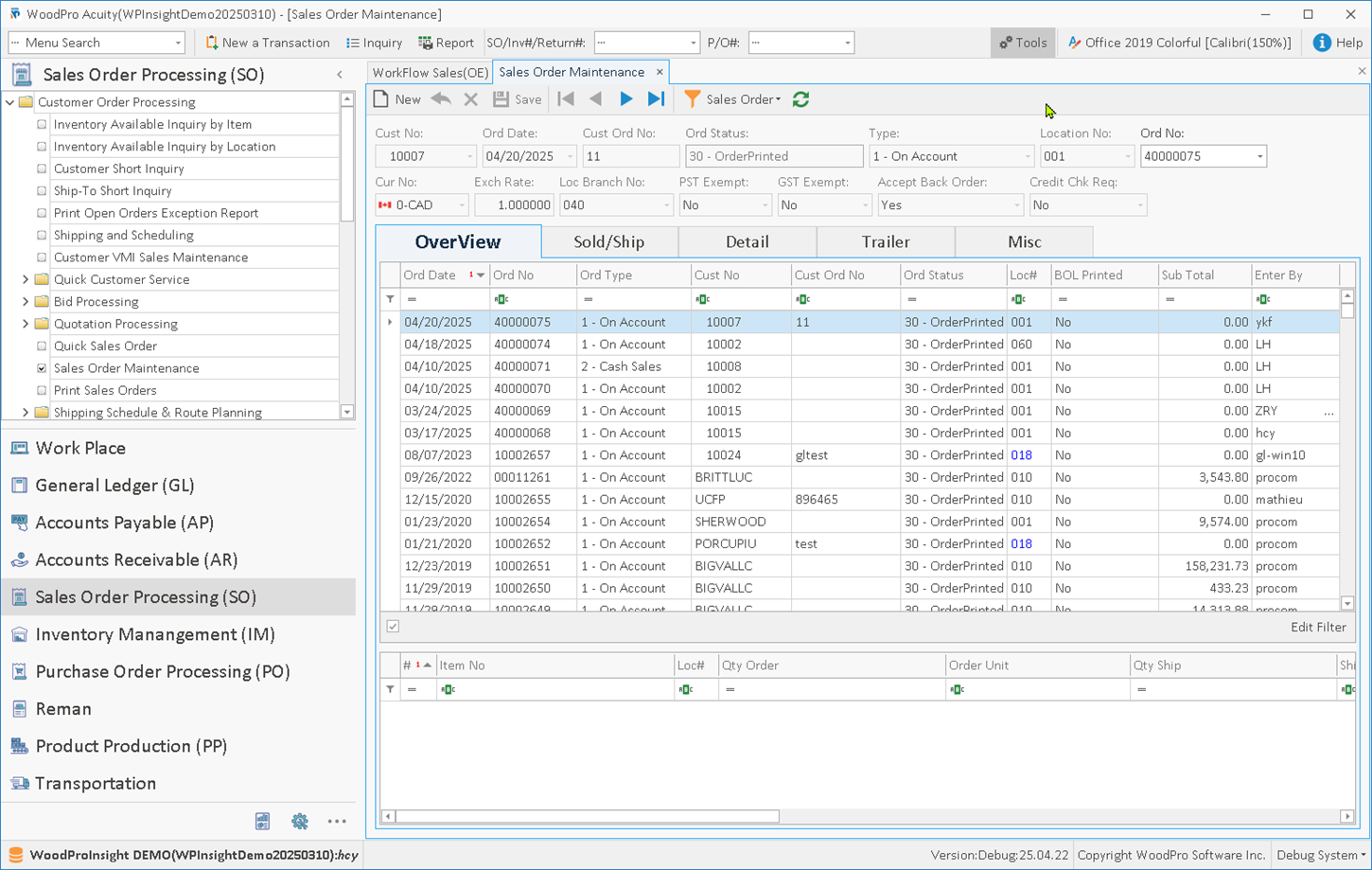This screenshot has width=1372, height=870.
Task: Tick the Quick Sales Order checkbox
Action: tap(42, 346)
